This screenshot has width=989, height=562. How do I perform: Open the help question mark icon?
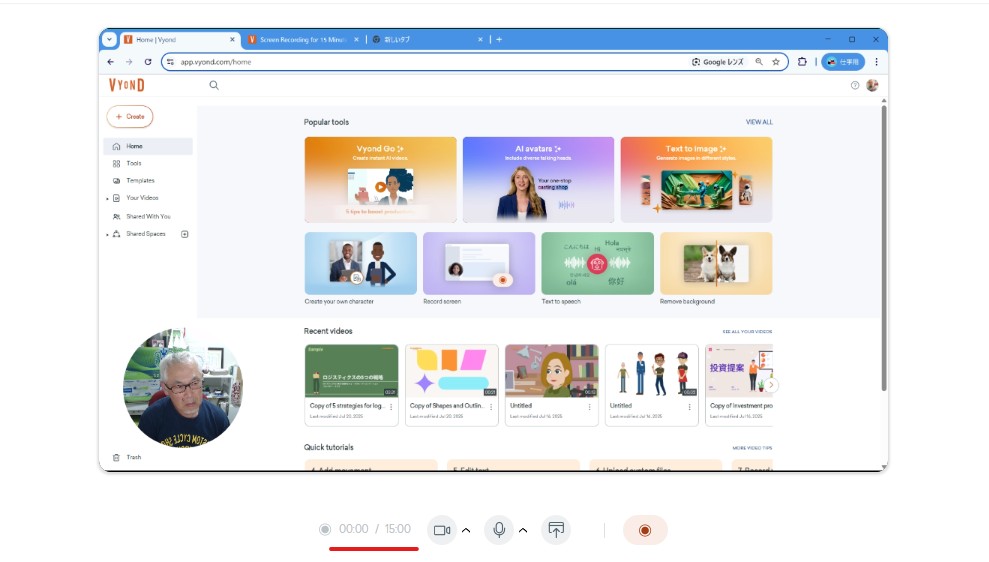tap(855, 85)
